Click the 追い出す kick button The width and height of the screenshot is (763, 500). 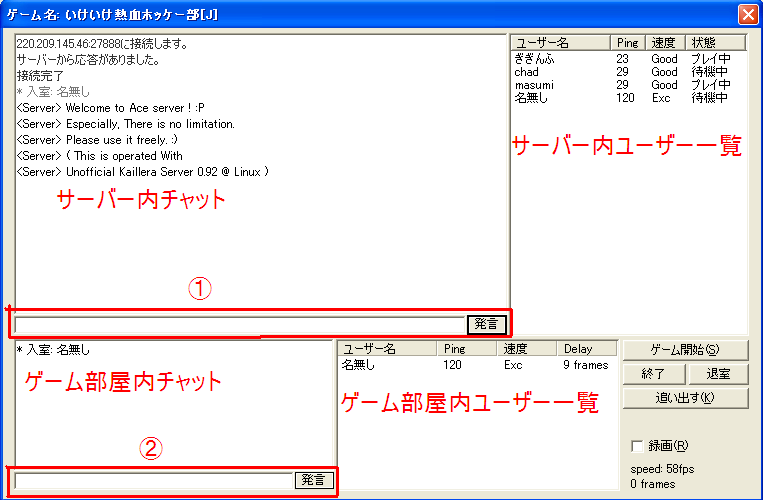pos(685,398)
